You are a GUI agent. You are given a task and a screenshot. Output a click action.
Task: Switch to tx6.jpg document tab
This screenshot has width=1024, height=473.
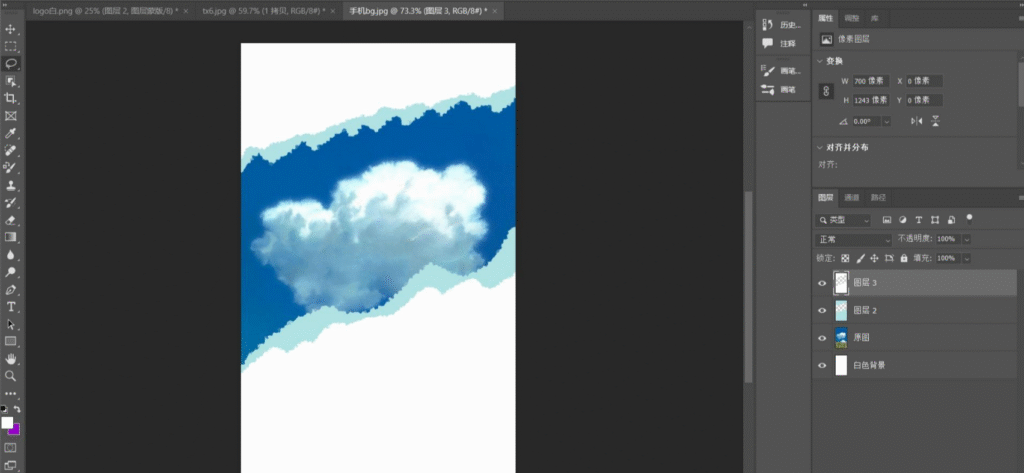click(x=263, y=11)
